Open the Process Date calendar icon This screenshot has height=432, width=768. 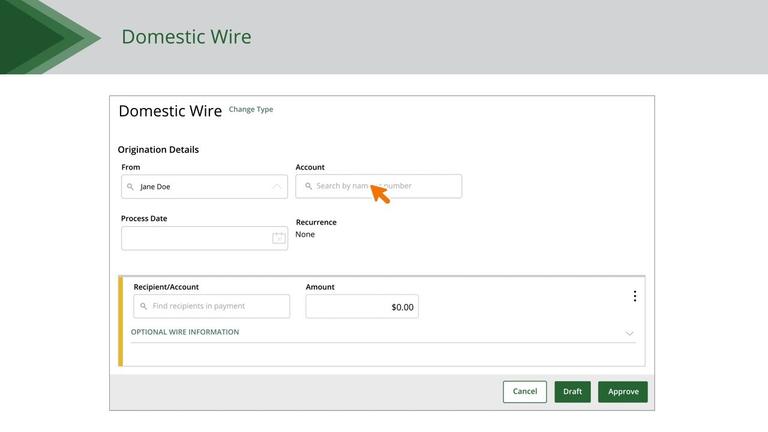[279, 238]
